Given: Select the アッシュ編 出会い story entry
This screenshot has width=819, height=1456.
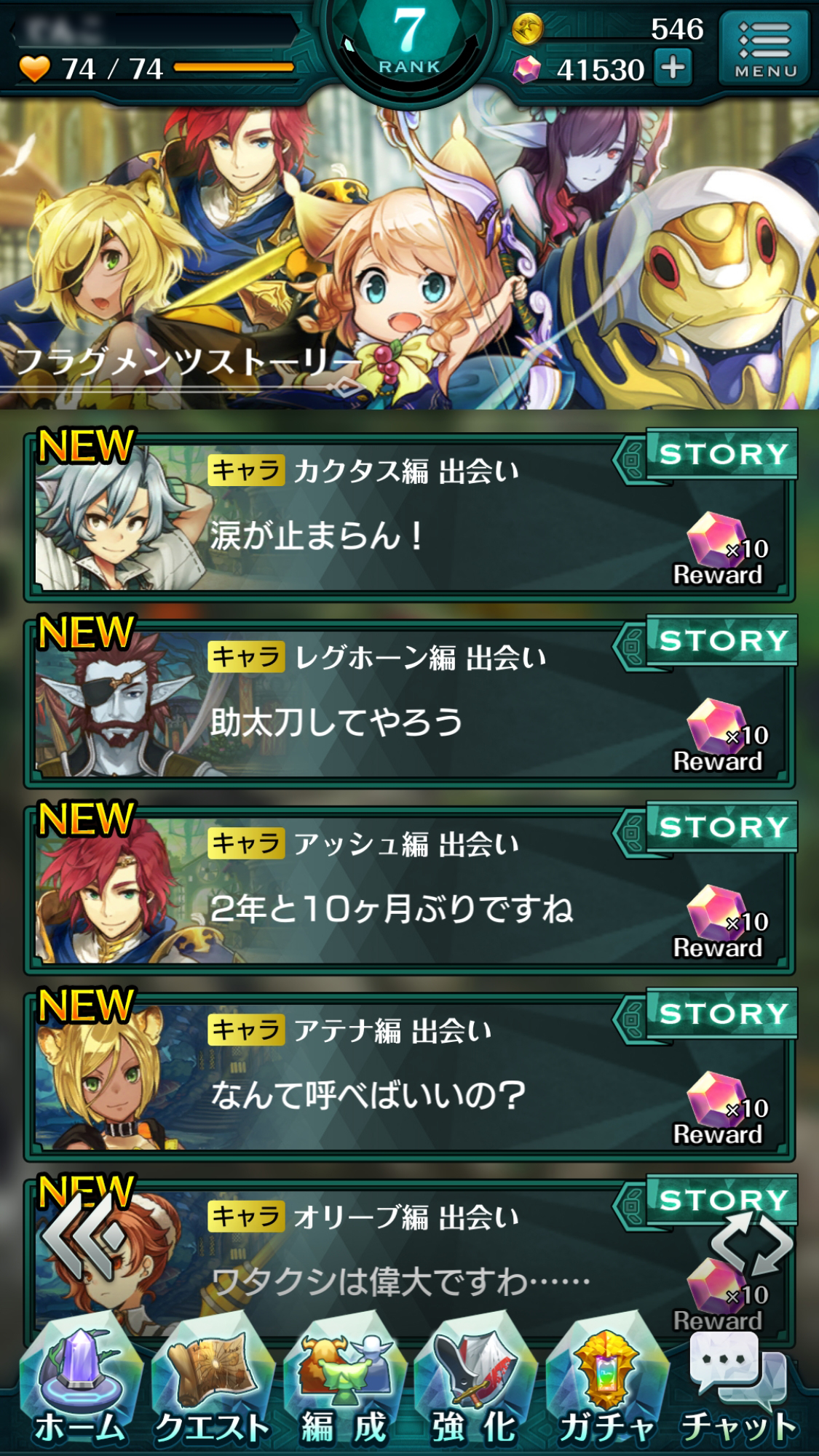Looking at the screenshot, I should (x=409, y=889).
